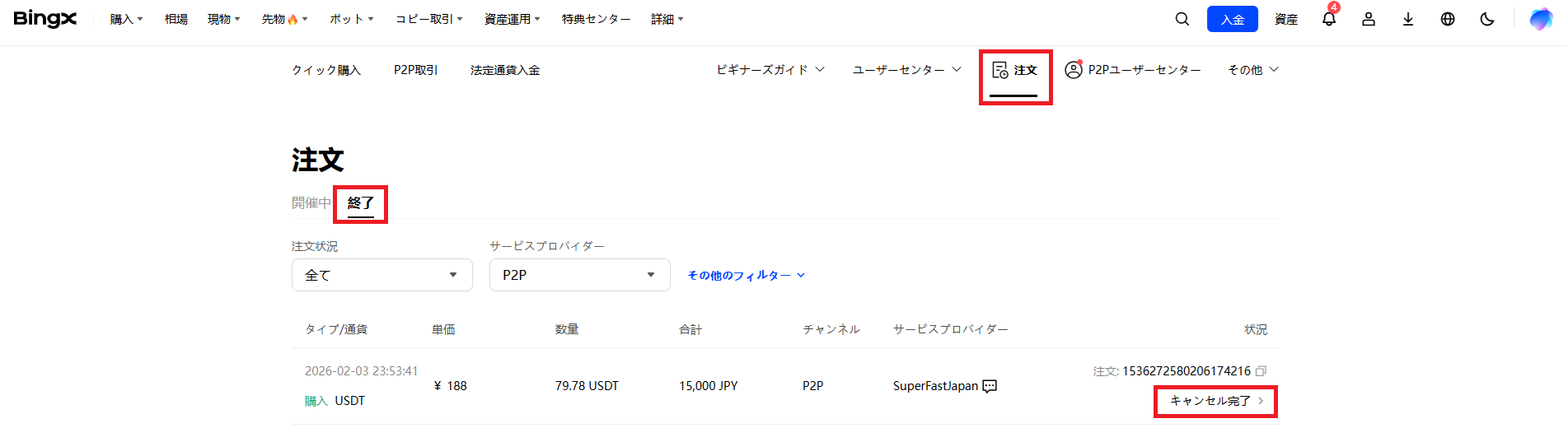Open the P2P service provider dropdown
The height and width of the screenshot is (442, 1568).
pyautogui.click(x=579, y=275)
